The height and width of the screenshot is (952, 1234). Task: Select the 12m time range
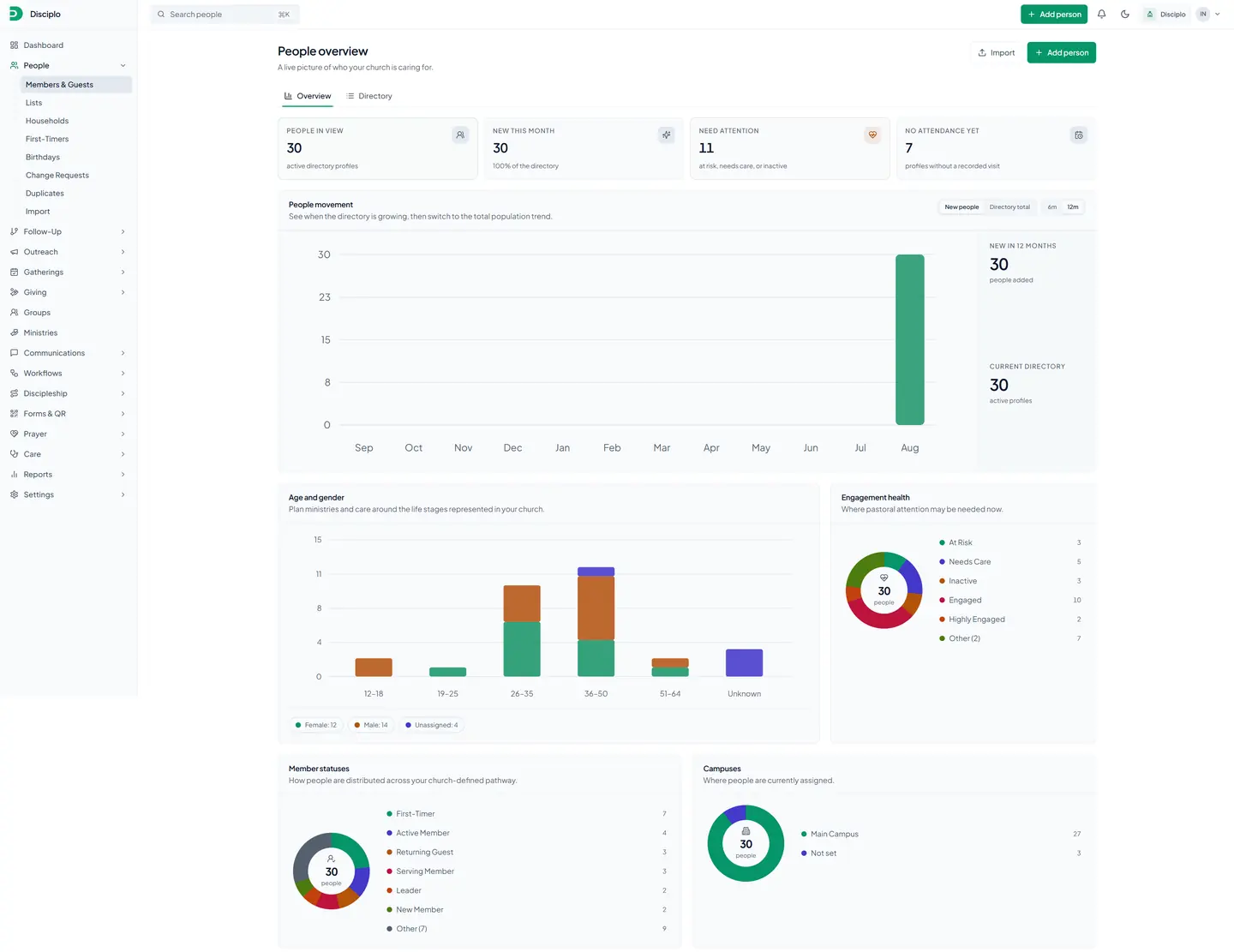[x=1073, y=207]
